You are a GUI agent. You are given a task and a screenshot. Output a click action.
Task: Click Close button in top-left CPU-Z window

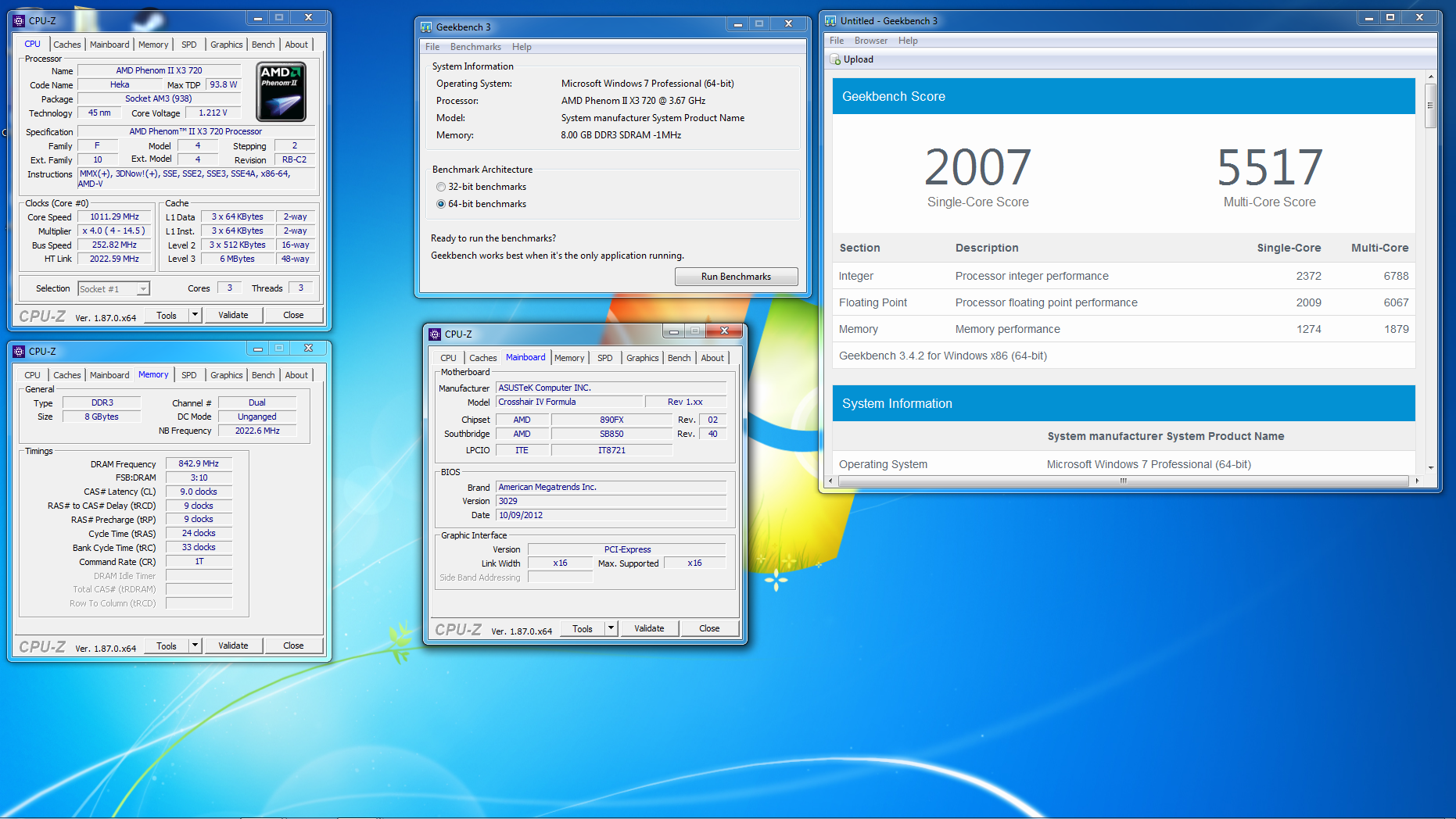tap(293, 315)
